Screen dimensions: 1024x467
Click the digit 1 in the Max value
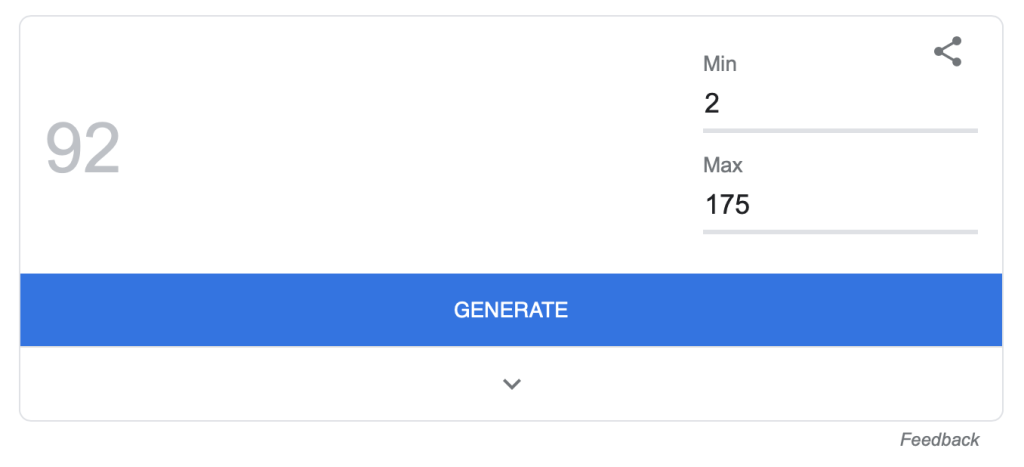click(711, 205)
